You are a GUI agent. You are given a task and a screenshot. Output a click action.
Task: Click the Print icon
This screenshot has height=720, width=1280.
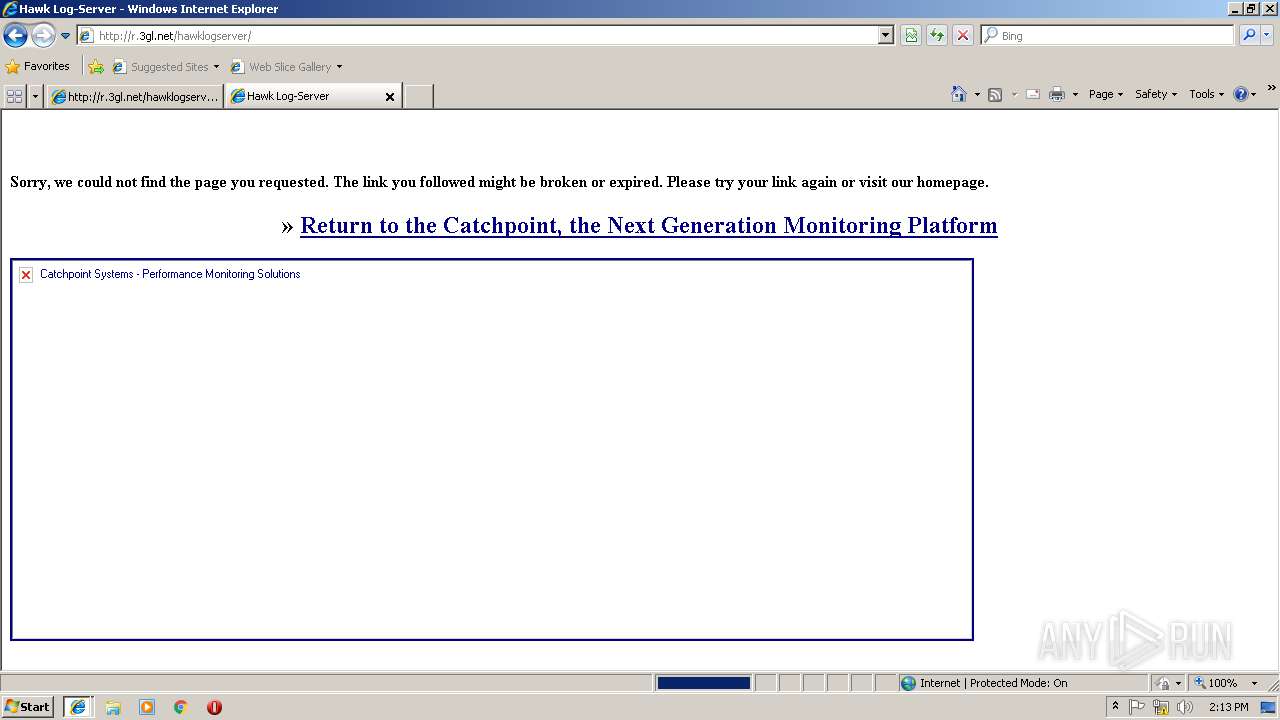click(1057, 94)
